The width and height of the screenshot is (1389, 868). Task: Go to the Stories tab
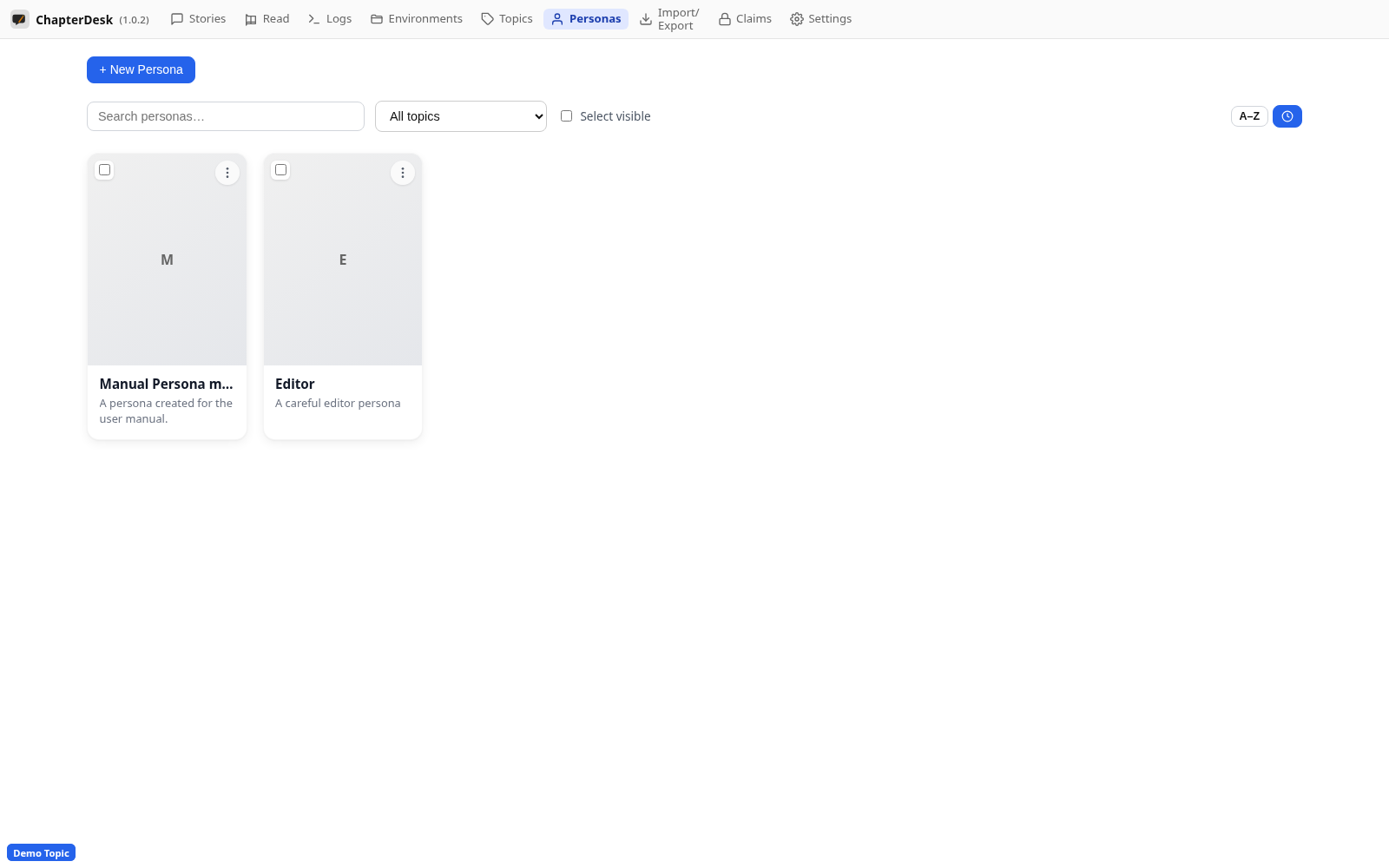pos(198,19)
